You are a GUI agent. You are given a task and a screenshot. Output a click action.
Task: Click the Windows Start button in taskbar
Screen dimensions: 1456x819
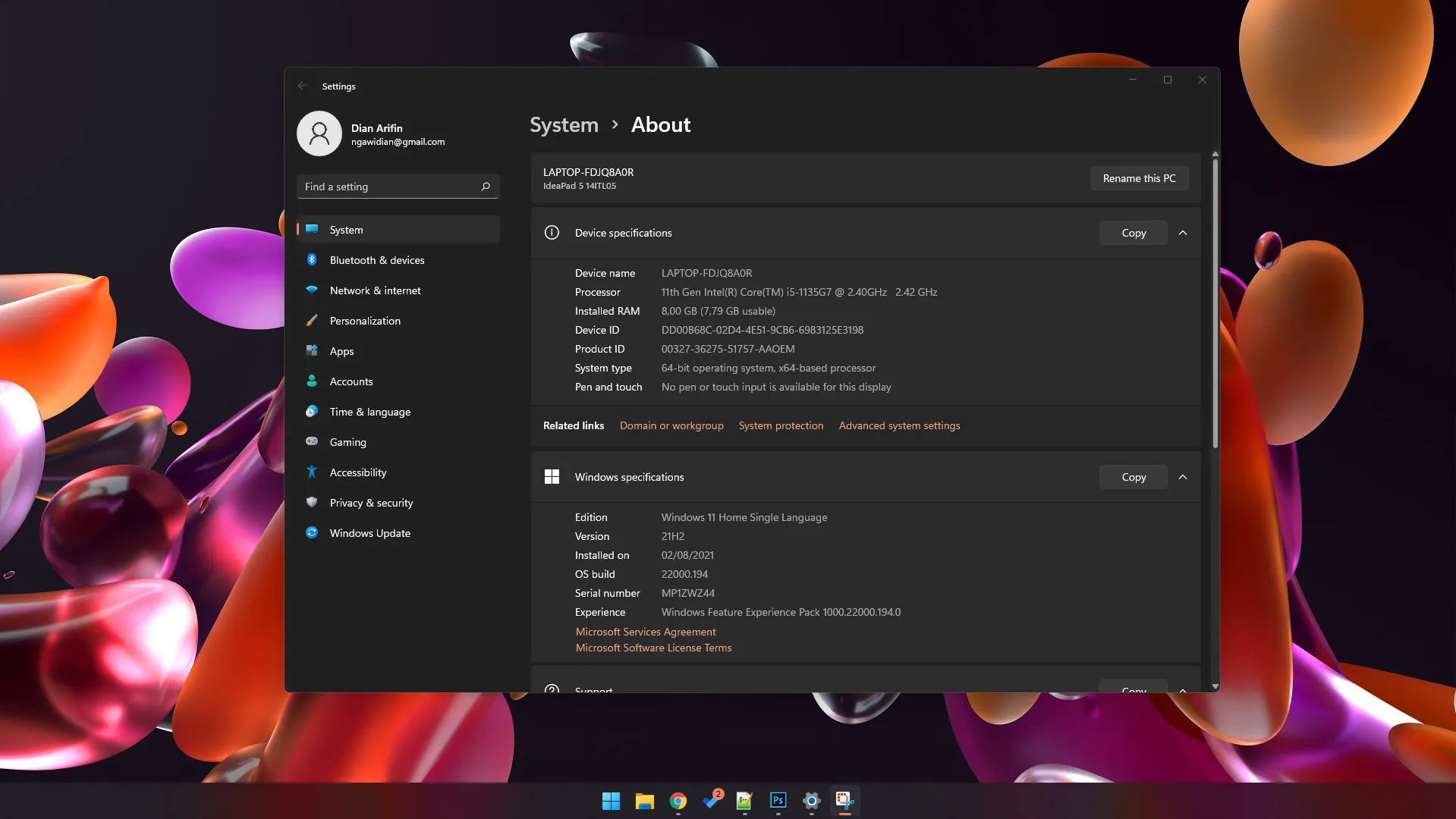(611, 801)
